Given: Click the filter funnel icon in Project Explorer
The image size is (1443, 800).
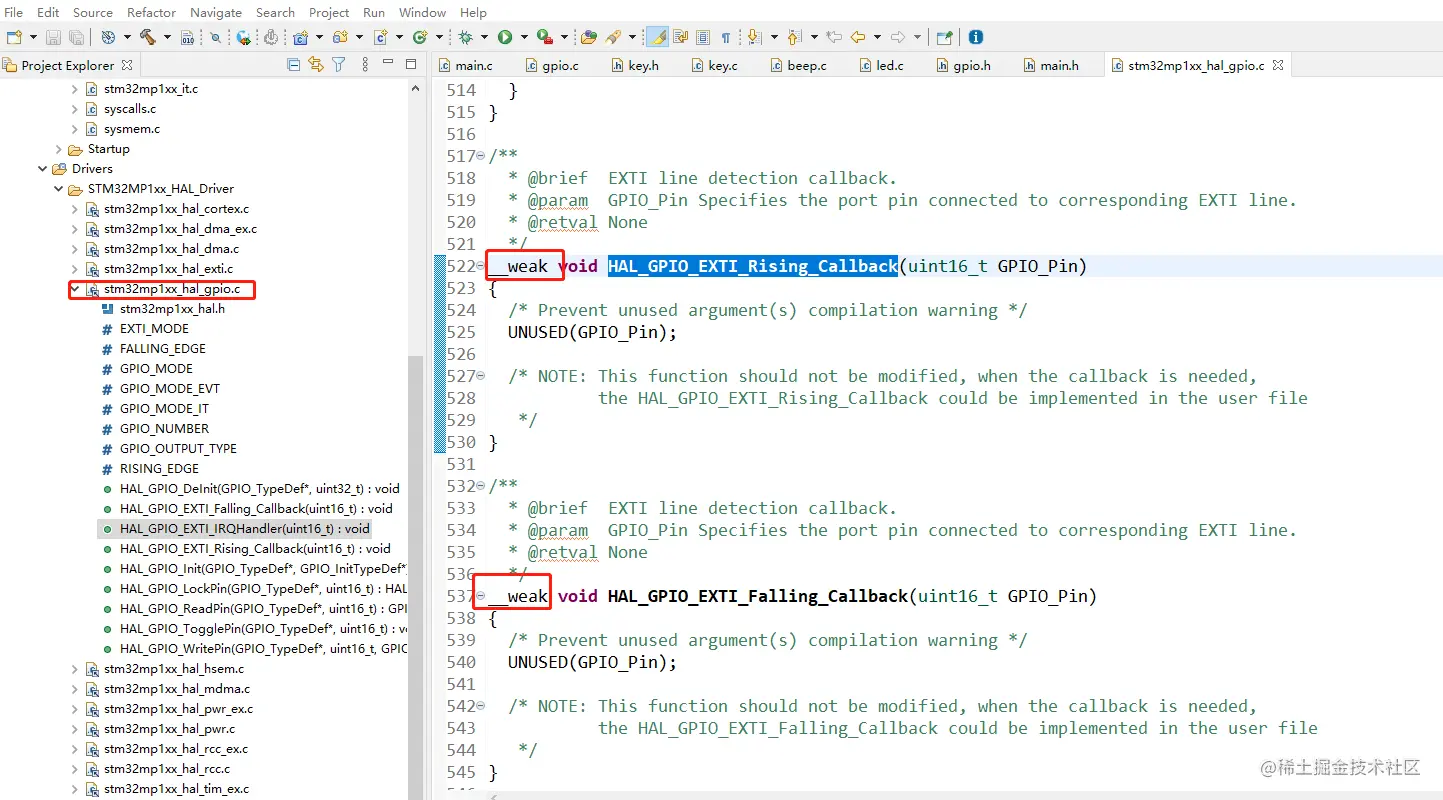Looking at the screenshot, I should 339,65.
